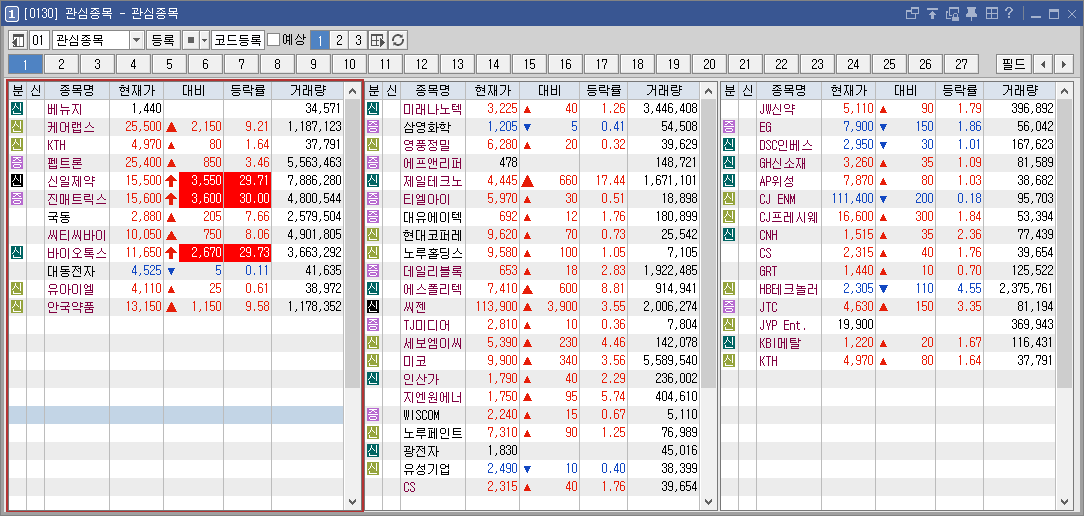This screenshot has width=1084, height=516.
Task: Click the always-on-top arrow icon in title bar
Action: click(933, 13)
